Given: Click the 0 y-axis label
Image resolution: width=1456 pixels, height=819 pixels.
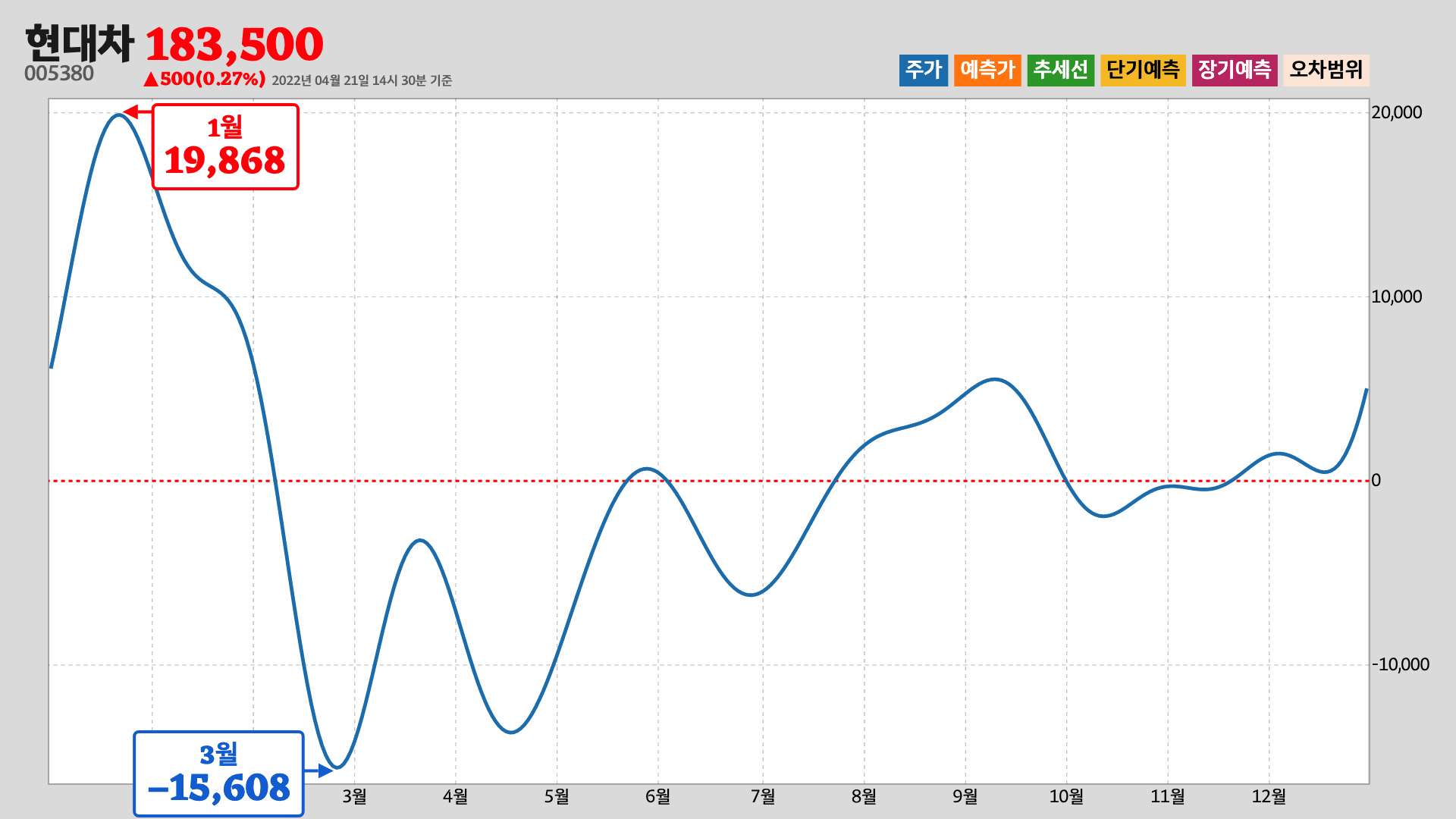Looking at the screenshot, I should tap(1376, 480).
